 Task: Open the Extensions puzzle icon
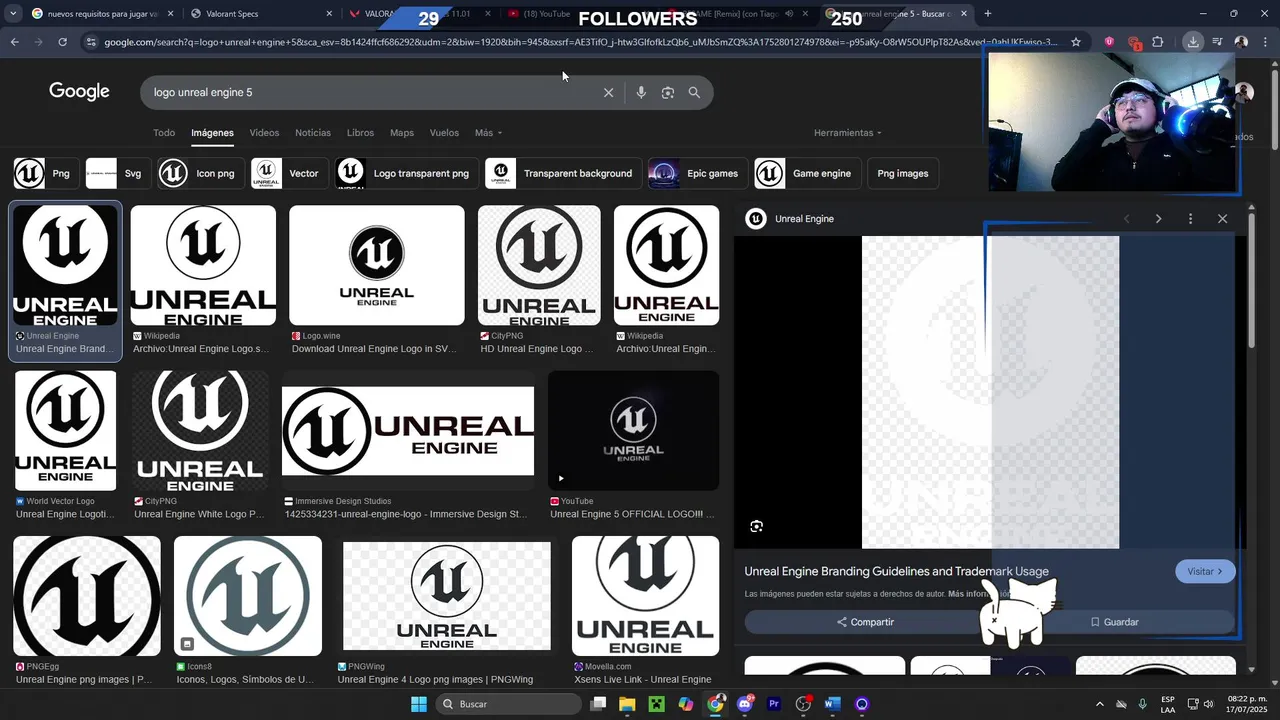[1158, 42]
